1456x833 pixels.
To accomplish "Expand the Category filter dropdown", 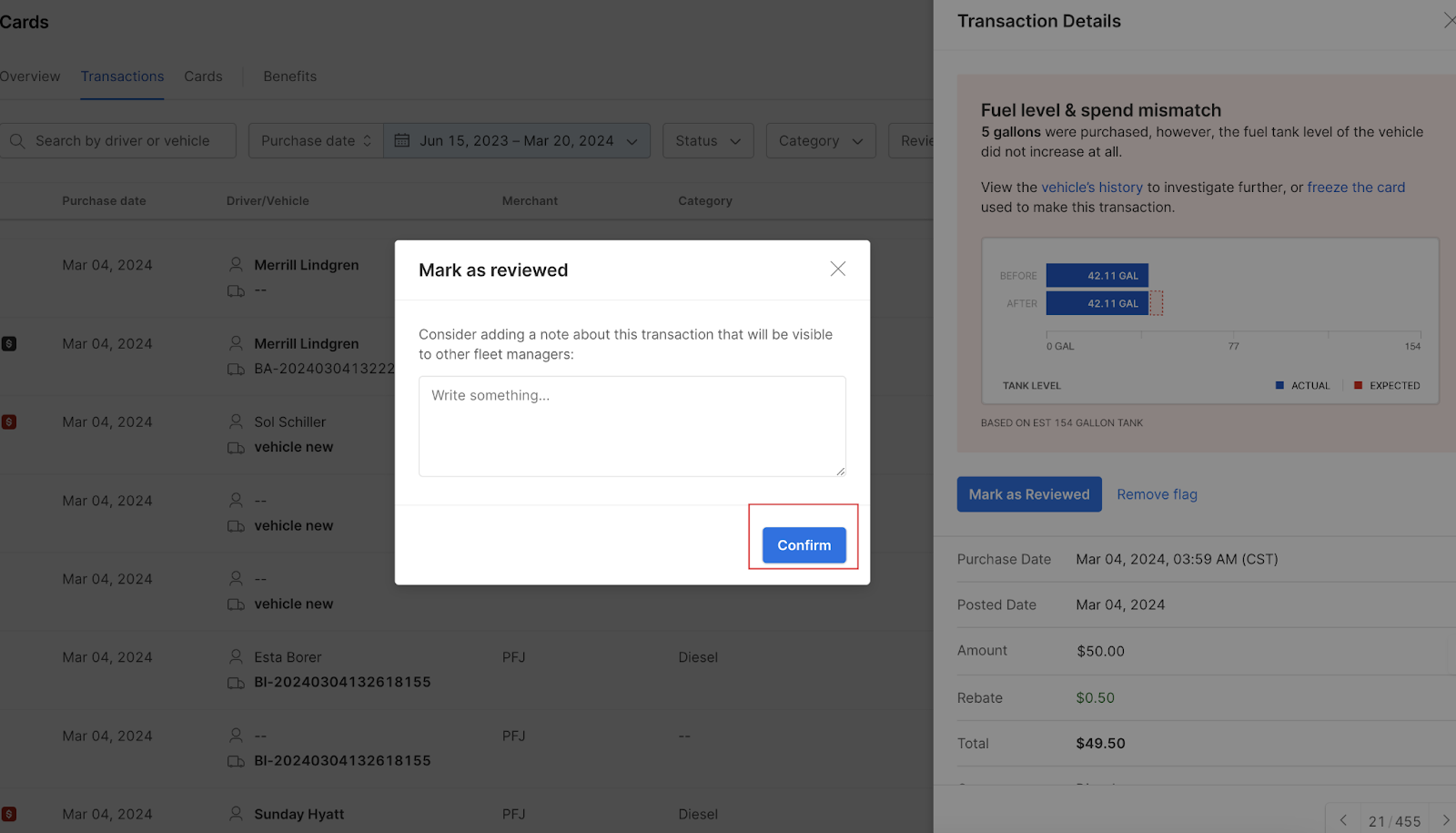I will [x=820, y=141].
